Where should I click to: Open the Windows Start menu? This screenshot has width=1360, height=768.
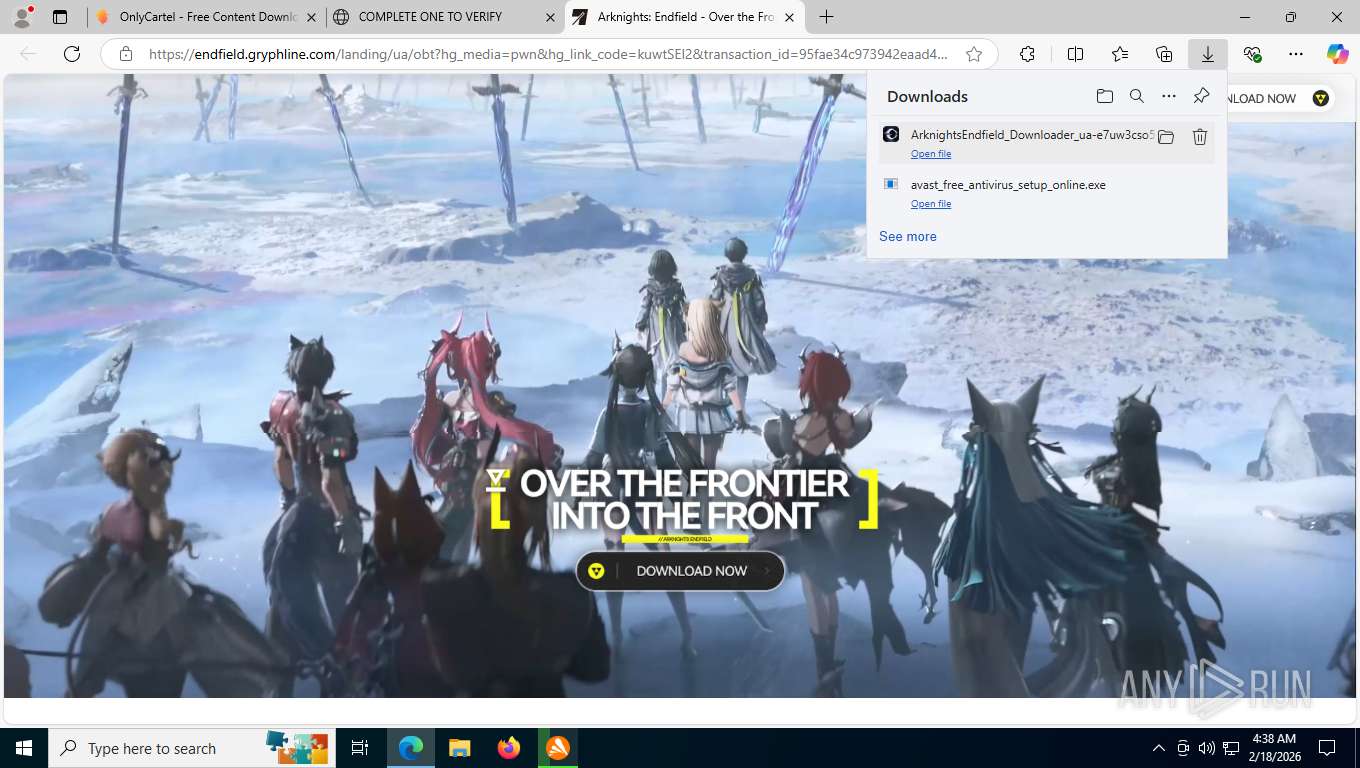click(23, 748)
